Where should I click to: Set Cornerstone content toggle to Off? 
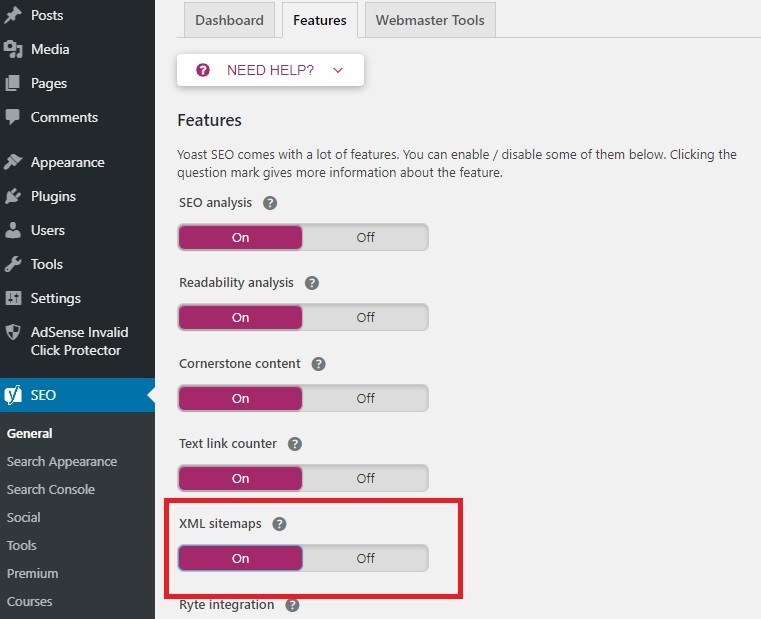tap(365, 399)
